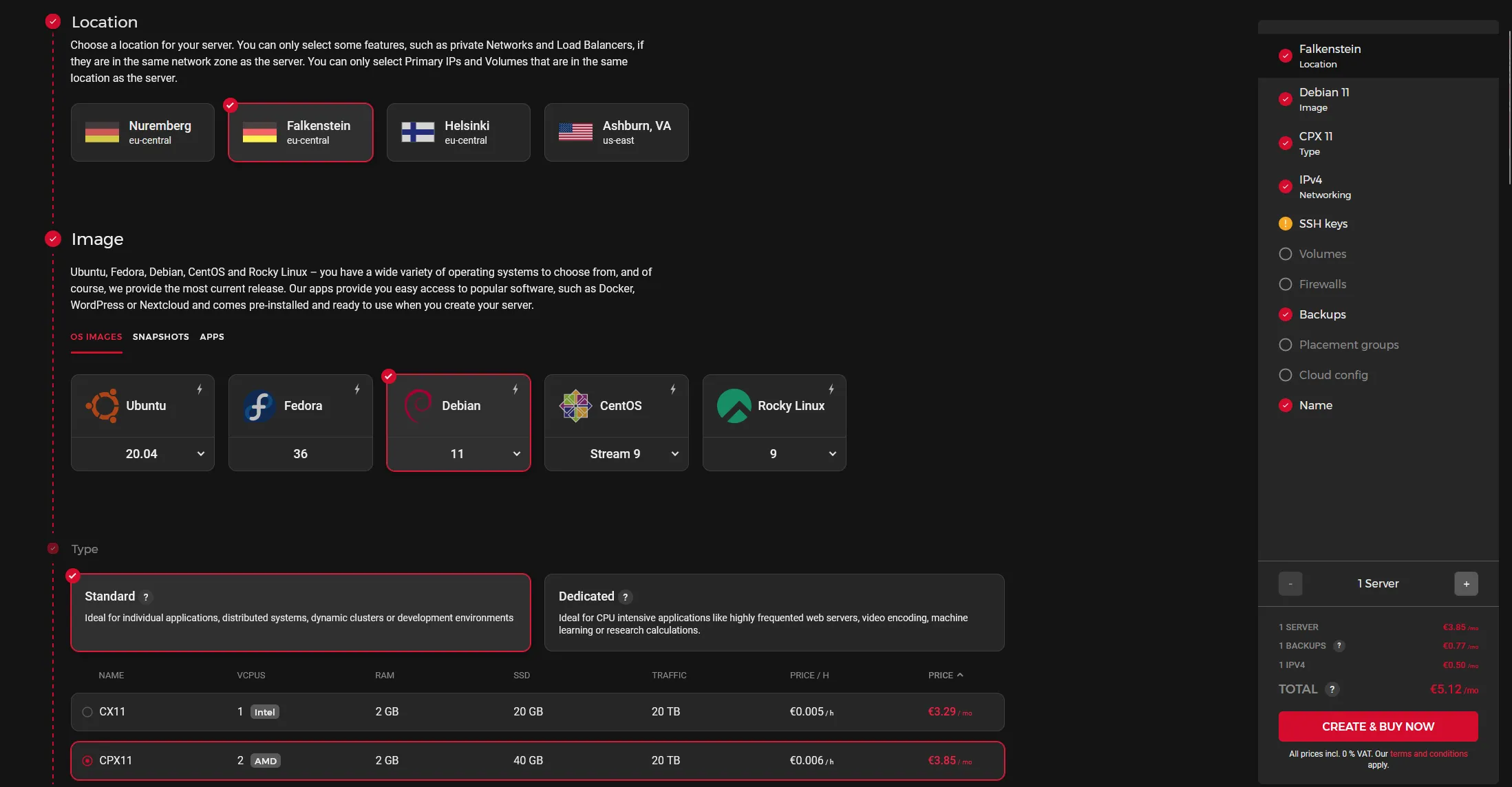The height and width of the screenshot is (787, 1512).
Task: Click the lightning bolt on Debian card
Action: (515, 389)
